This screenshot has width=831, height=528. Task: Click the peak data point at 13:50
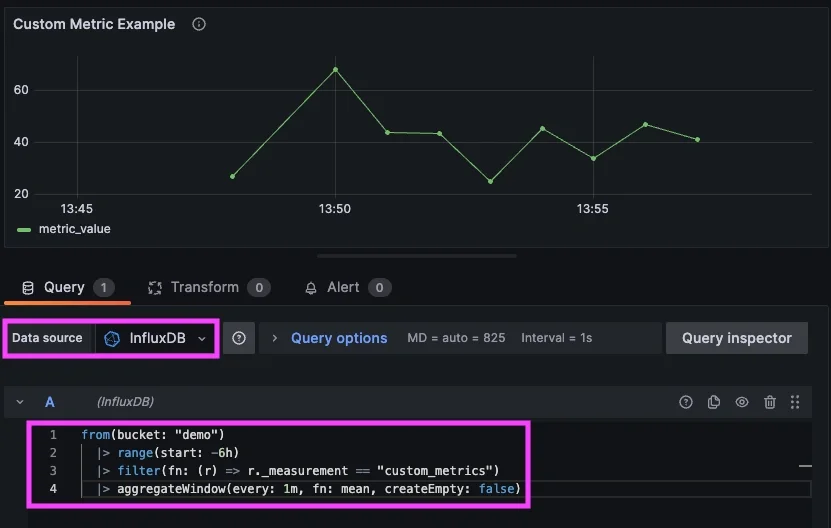[335, 69]
